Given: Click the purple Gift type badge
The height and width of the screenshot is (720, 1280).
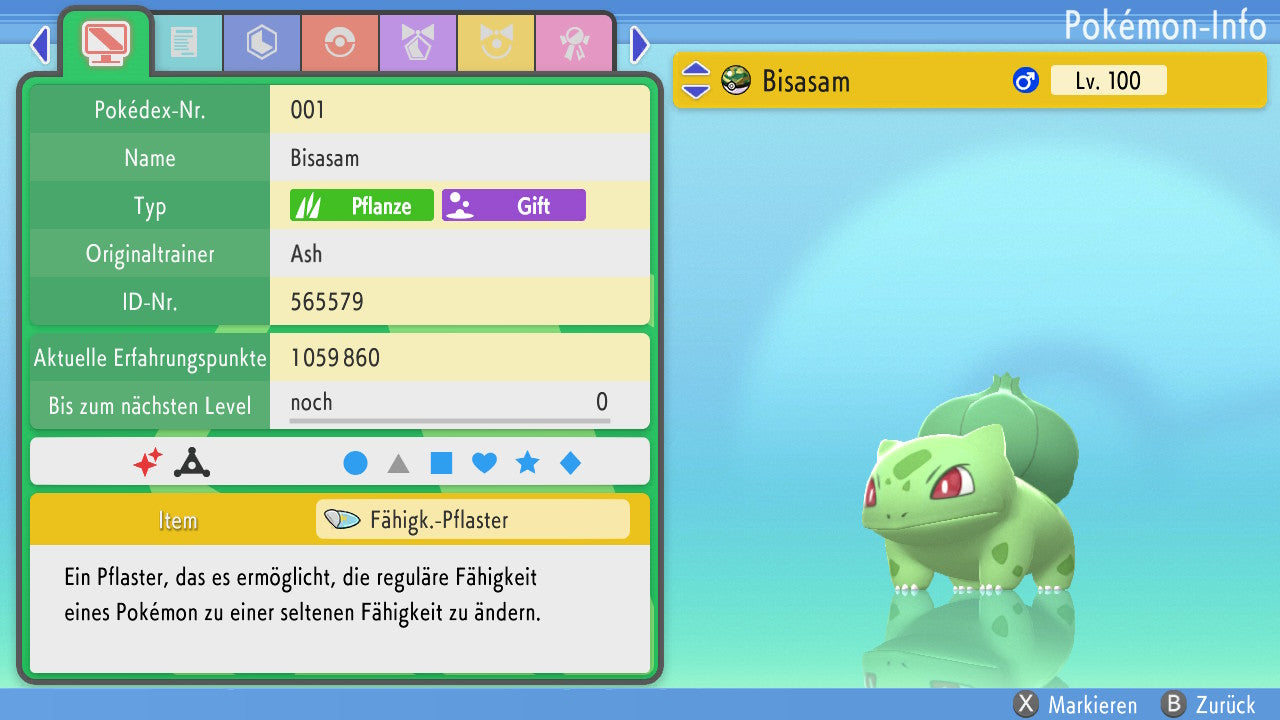Looking at the screenshot, I should tap(513, 206).
